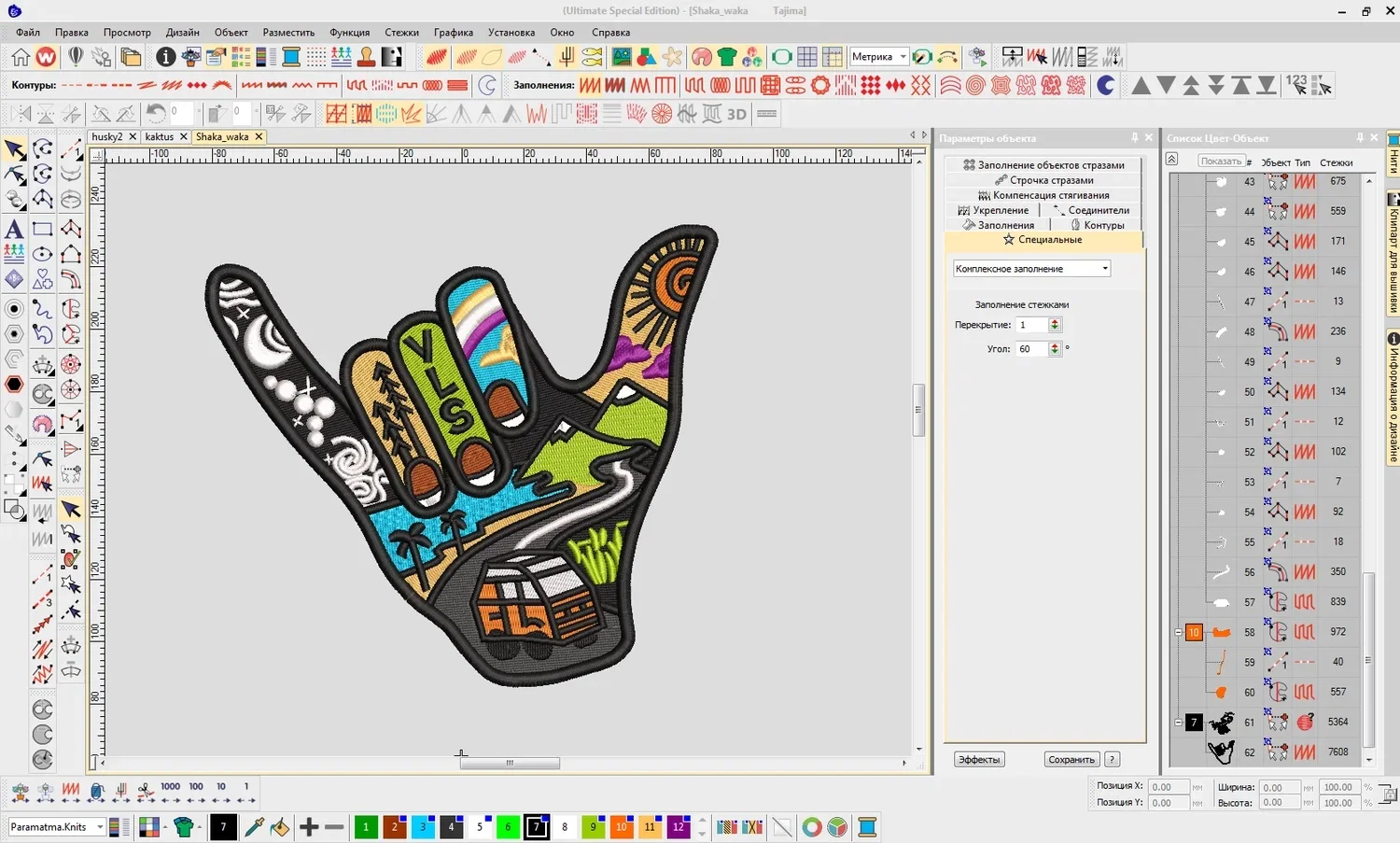Open the Контуры properties tab
This screenshot has height=843, width=1400.
click(x=1098, y=225)
